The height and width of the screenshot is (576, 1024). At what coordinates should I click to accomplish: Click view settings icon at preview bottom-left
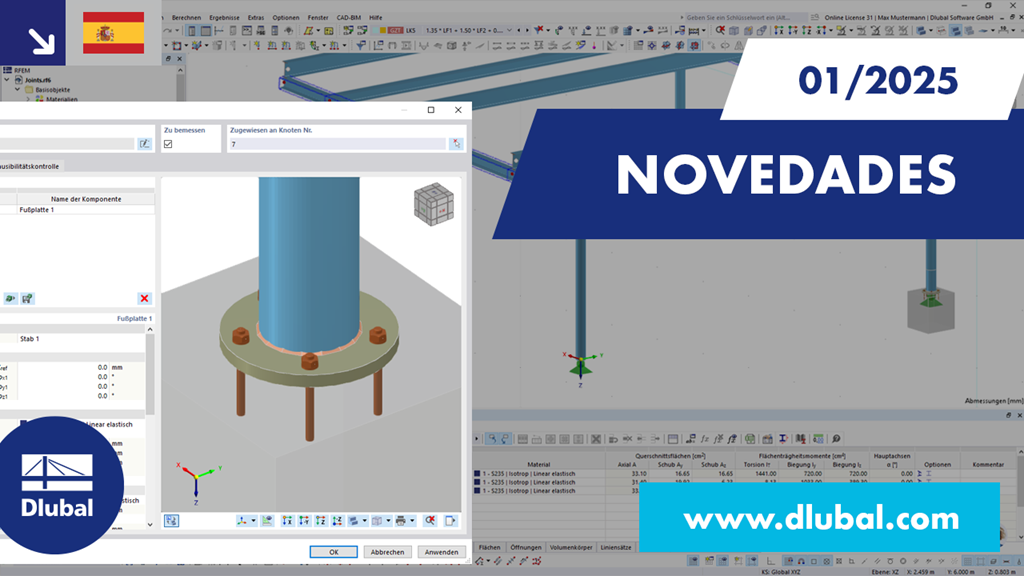coord(171,520)
